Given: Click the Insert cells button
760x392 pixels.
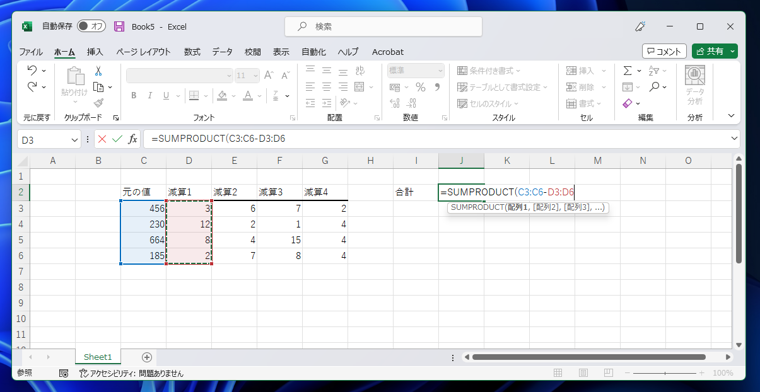Looking at the screenshot, I should coord(586,71).
